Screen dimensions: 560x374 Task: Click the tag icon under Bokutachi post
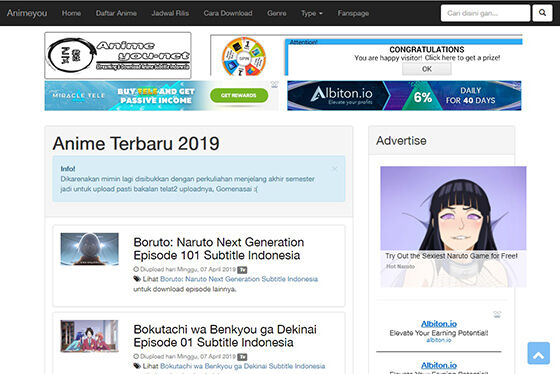[137, 366]
